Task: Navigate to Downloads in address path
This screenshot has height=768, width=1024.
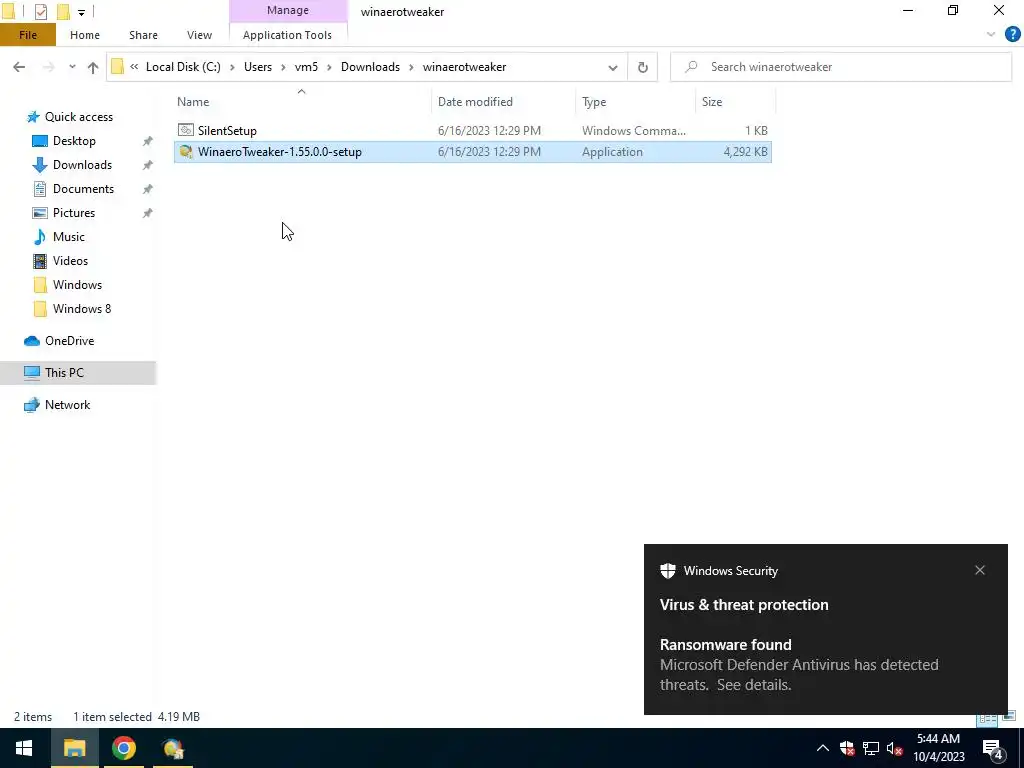Action: click(370, 67)
